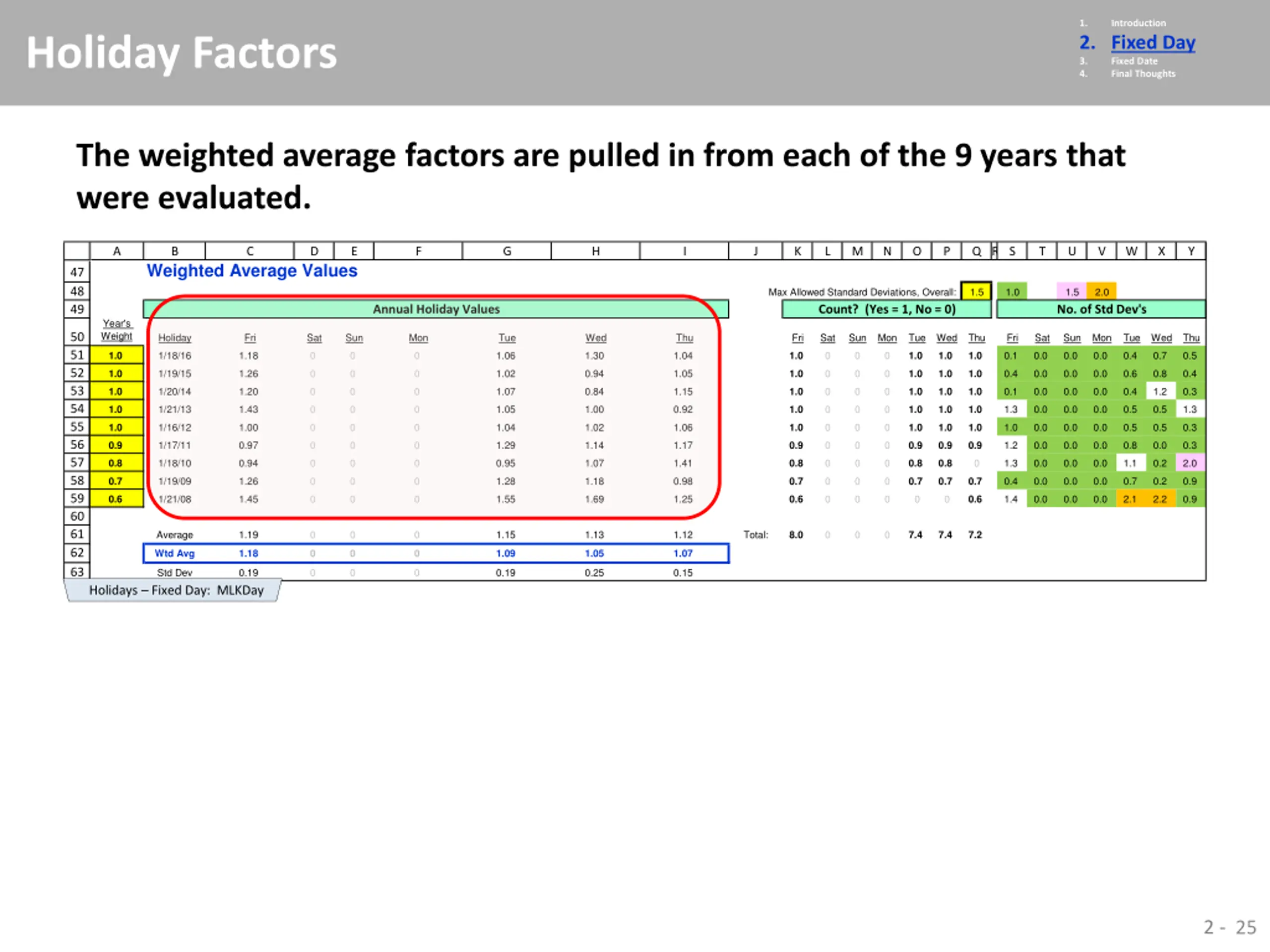Image resolution: width=1270 pixels, height=952 pixels.
Task: Click holiday date 1/19/15
Action: coord(175,373)
